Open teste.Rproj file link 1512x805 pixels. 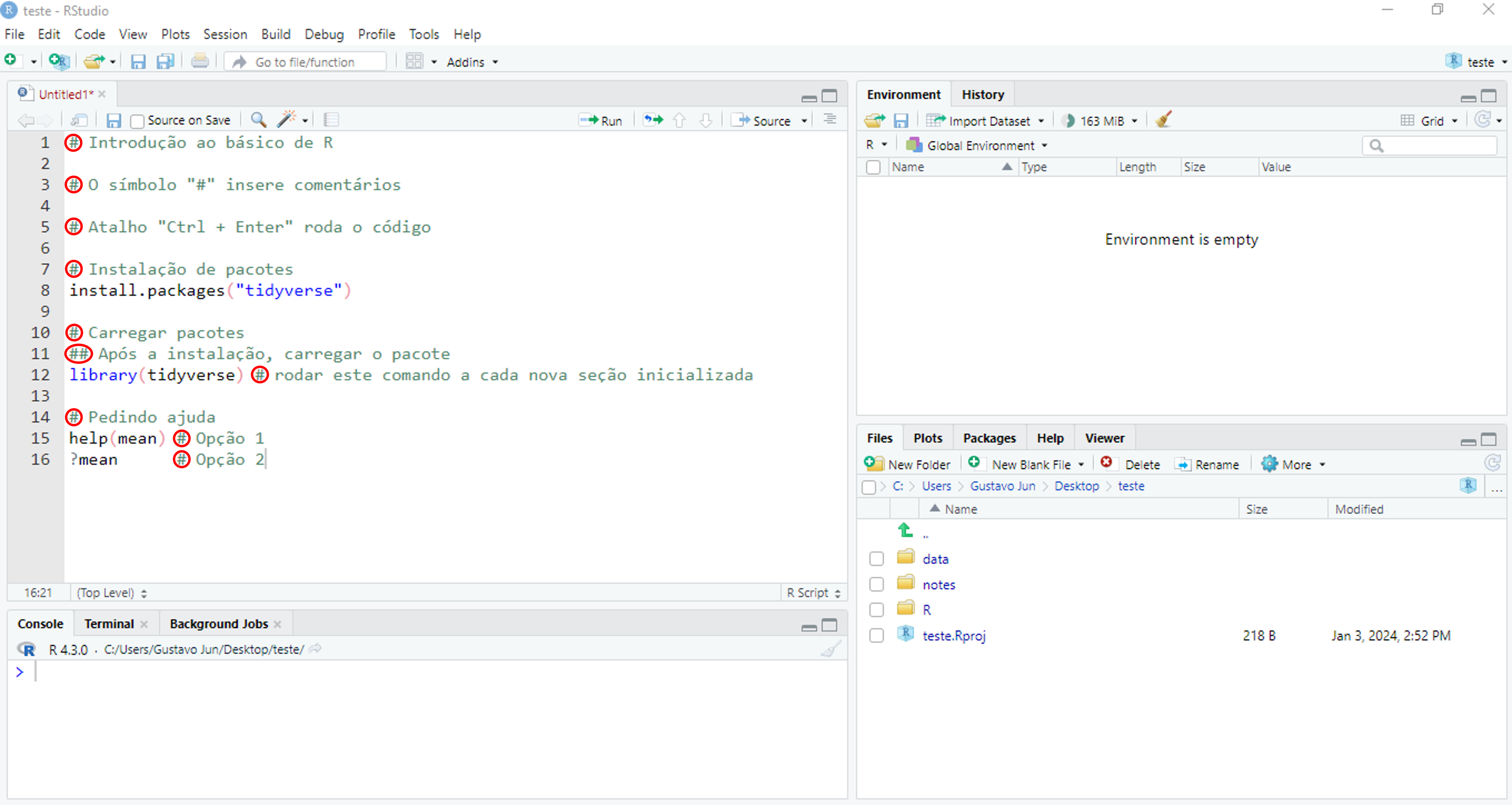coord(954,635)
